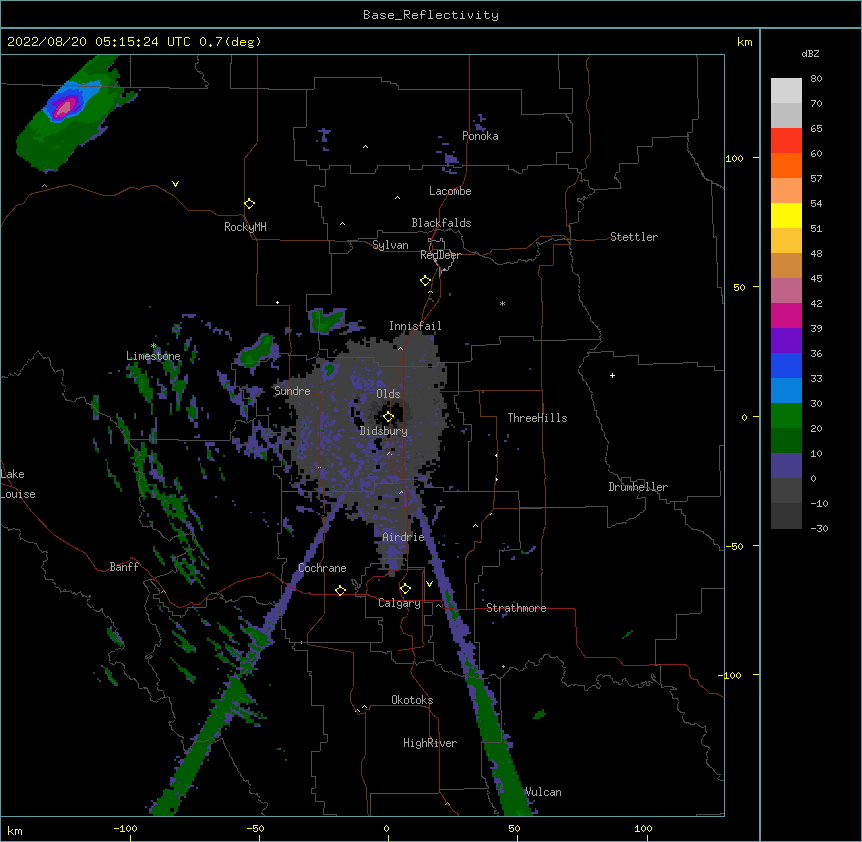Click the -100 tick label on the bottom axis
This screenshot has height=842, width=862.
tap(125, 828)
